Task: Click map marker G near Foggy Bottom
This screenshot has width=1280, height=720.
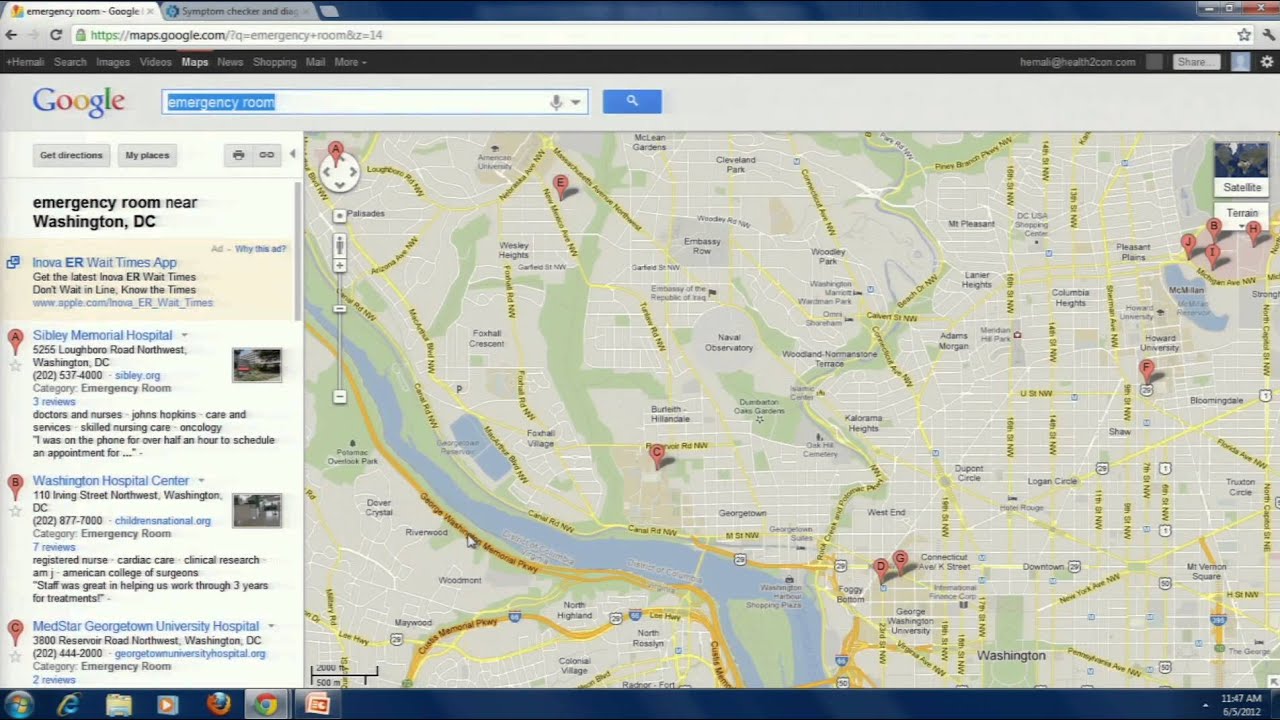Action: pyautogui.click(x=901, y=561)
